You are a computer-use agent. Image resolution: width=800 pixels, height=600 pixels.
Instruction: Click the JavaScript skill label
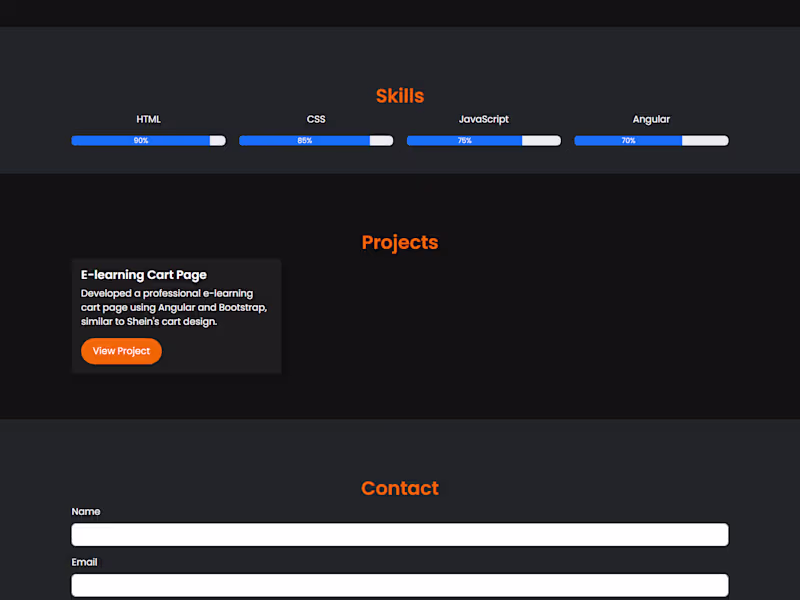click(484, 119)
